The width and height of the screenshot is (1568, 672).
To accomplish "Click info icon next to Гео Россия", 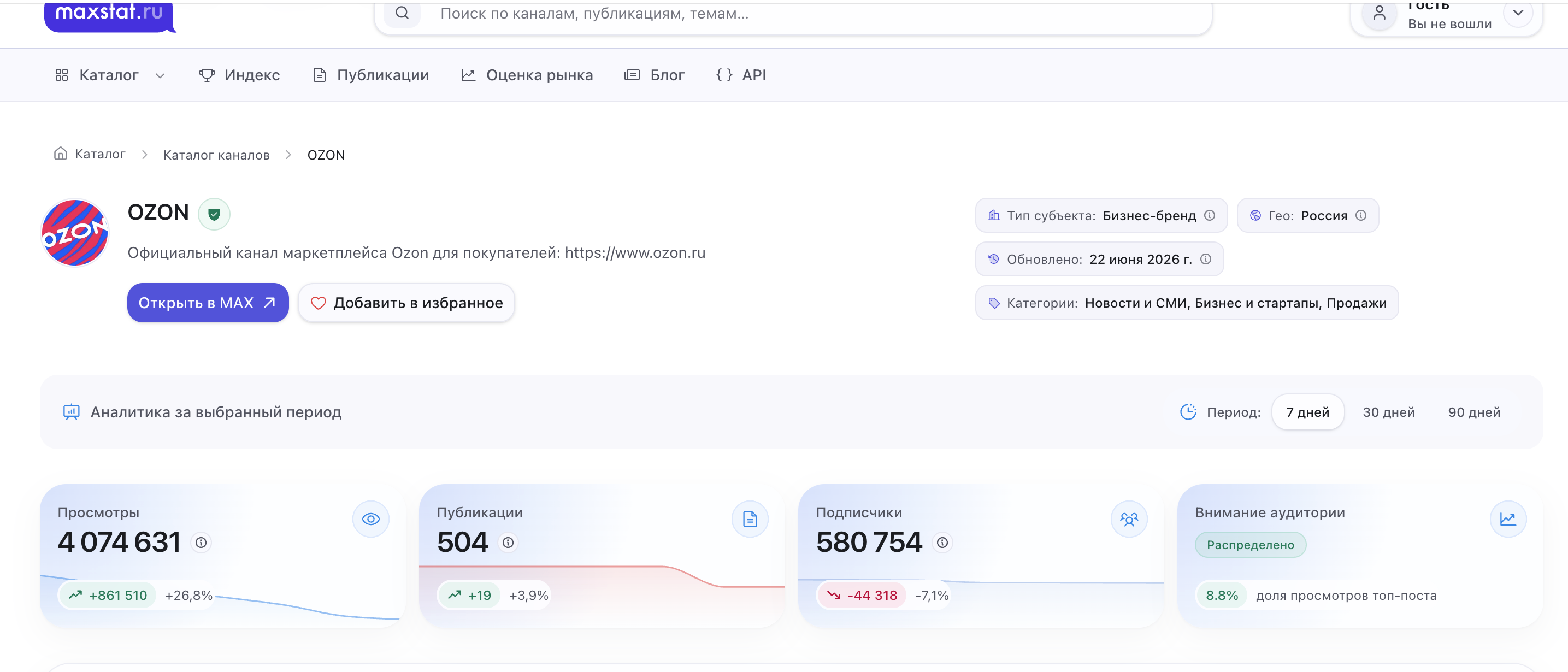I will 1361,215.
